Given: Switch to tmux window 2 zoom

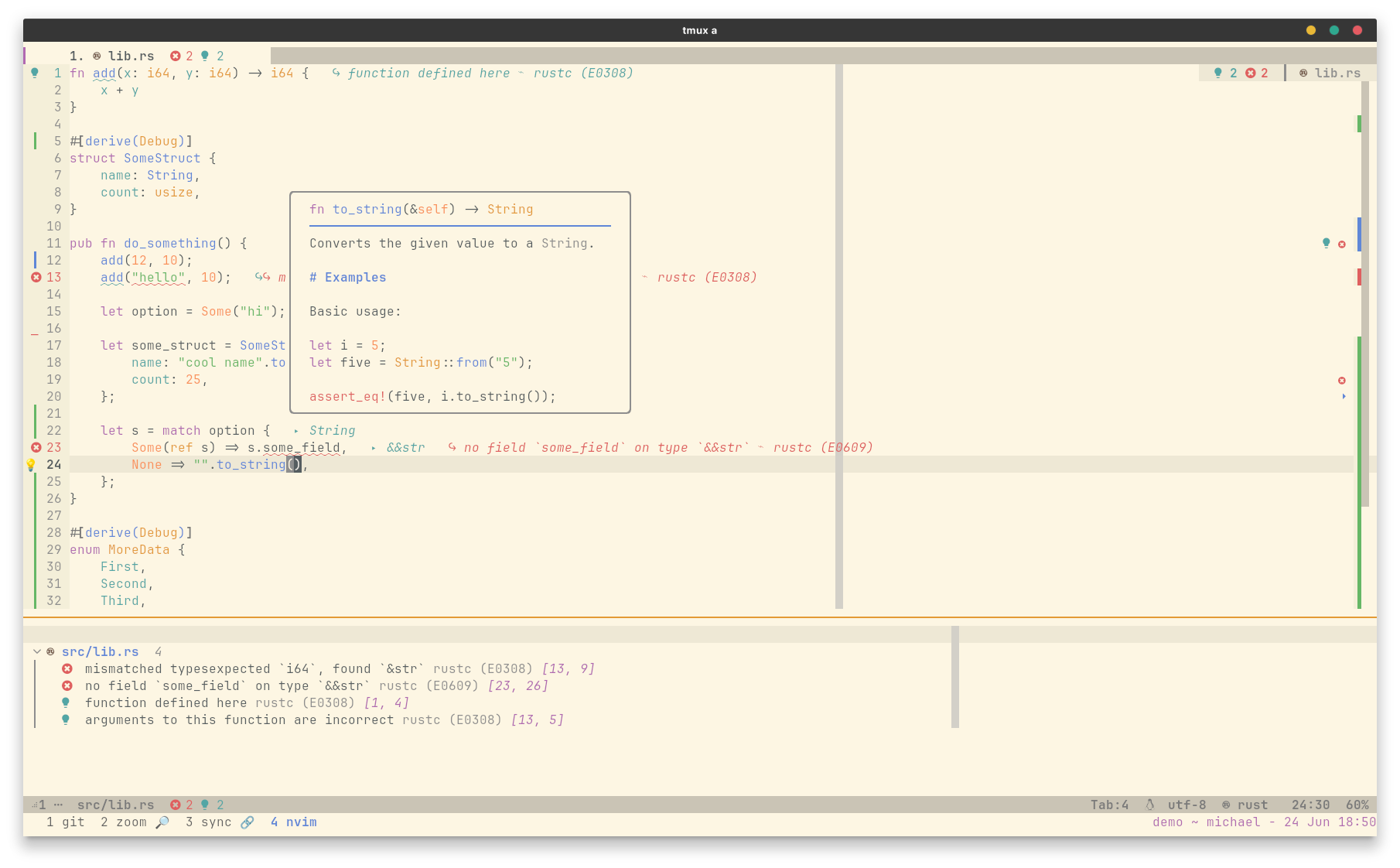Looking at the screenshot, I should pyautogui.click(x=124, y=822).
